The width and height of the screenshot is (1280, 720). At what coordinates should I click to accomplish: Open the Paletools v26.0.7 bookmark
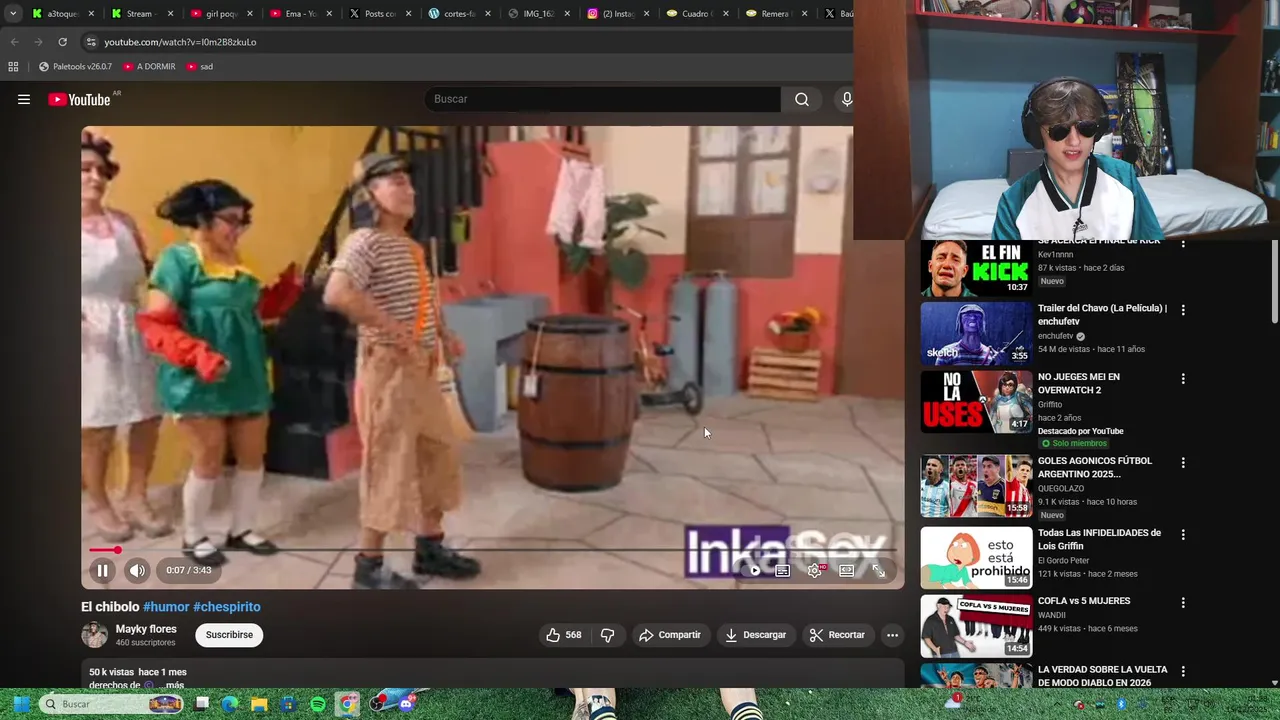[x=75, y=66]
